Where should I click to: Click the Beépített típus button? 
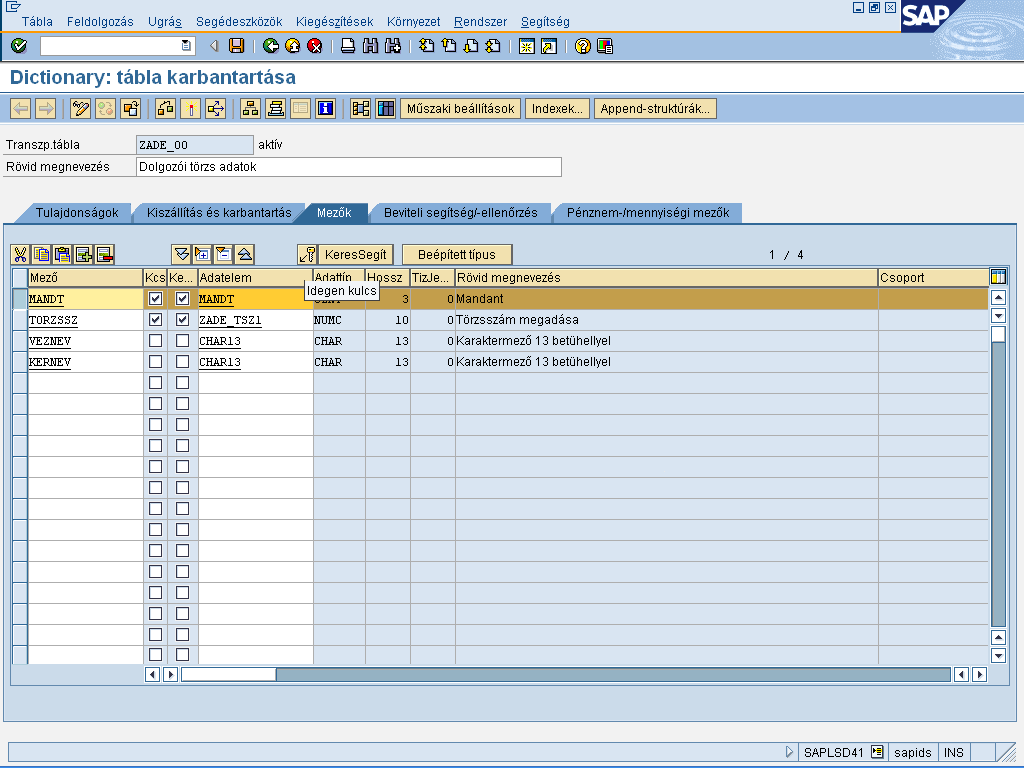click(456, 254)
